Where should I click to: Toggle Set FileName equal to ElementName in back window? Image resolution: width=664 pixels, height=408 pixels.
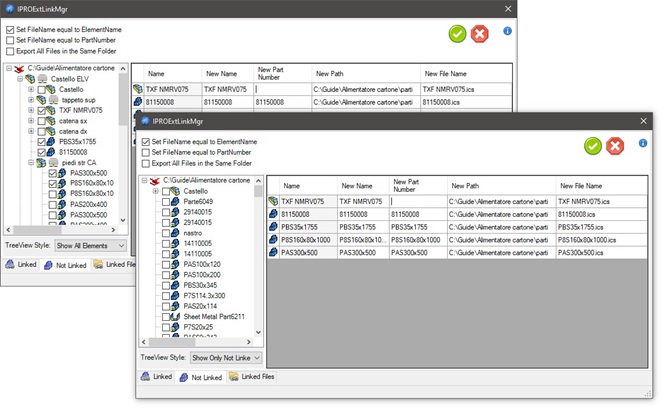(x=10, y=30)
